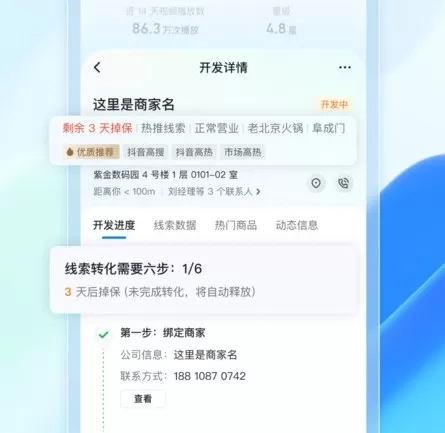Open the 热门商品 tab
The height and width of the screenshot is (433, 445).
[236, 225]
